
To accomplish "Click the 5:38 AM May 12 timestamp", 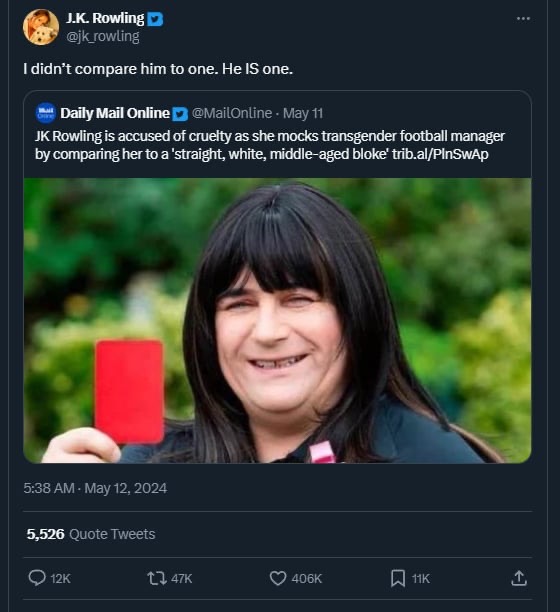I will tap(95, 488).
